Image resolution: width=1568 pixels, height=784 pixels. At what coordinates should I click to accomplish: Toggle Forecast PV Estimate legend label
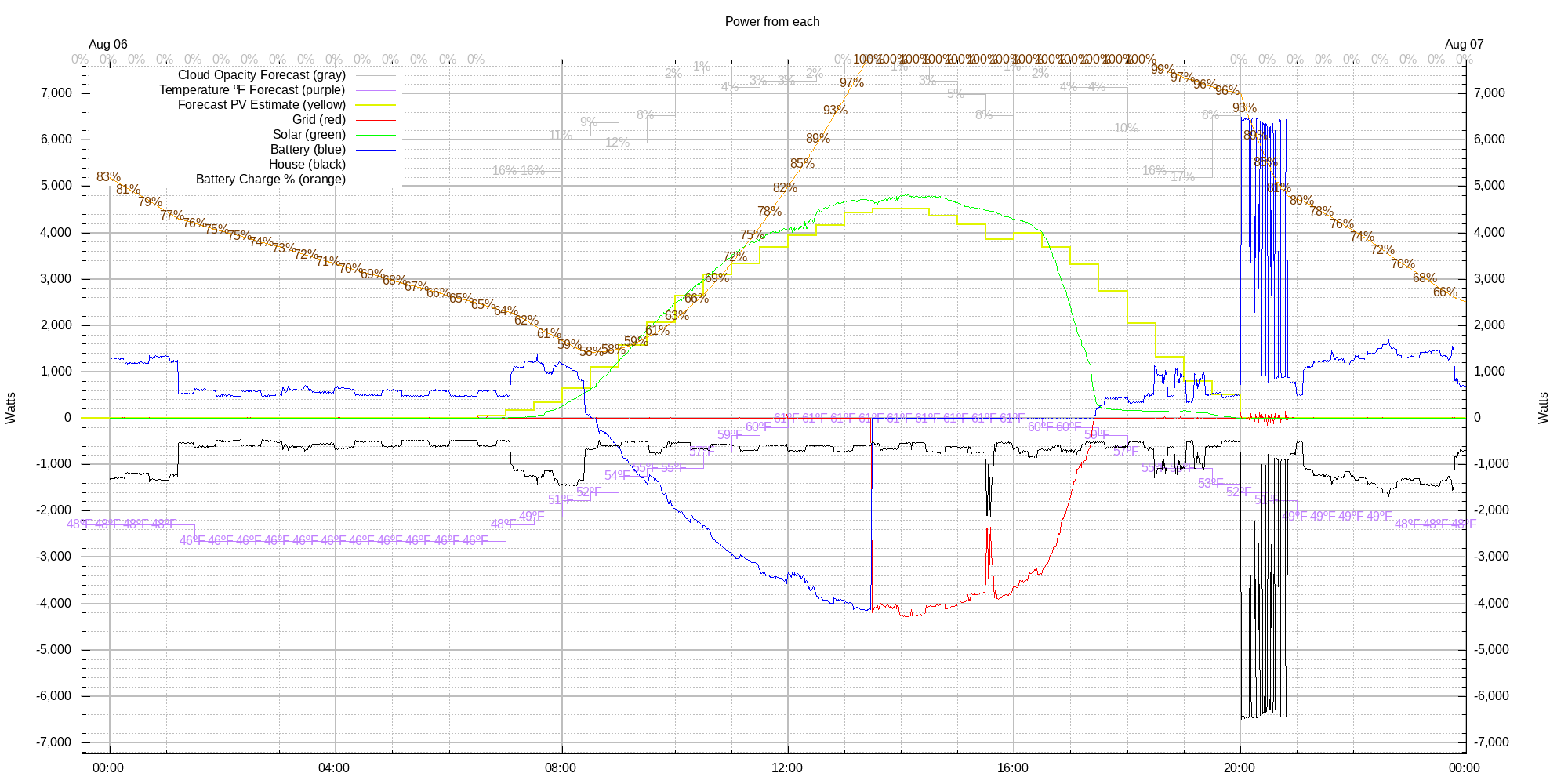pyautogui.click(x=261, y=105)
